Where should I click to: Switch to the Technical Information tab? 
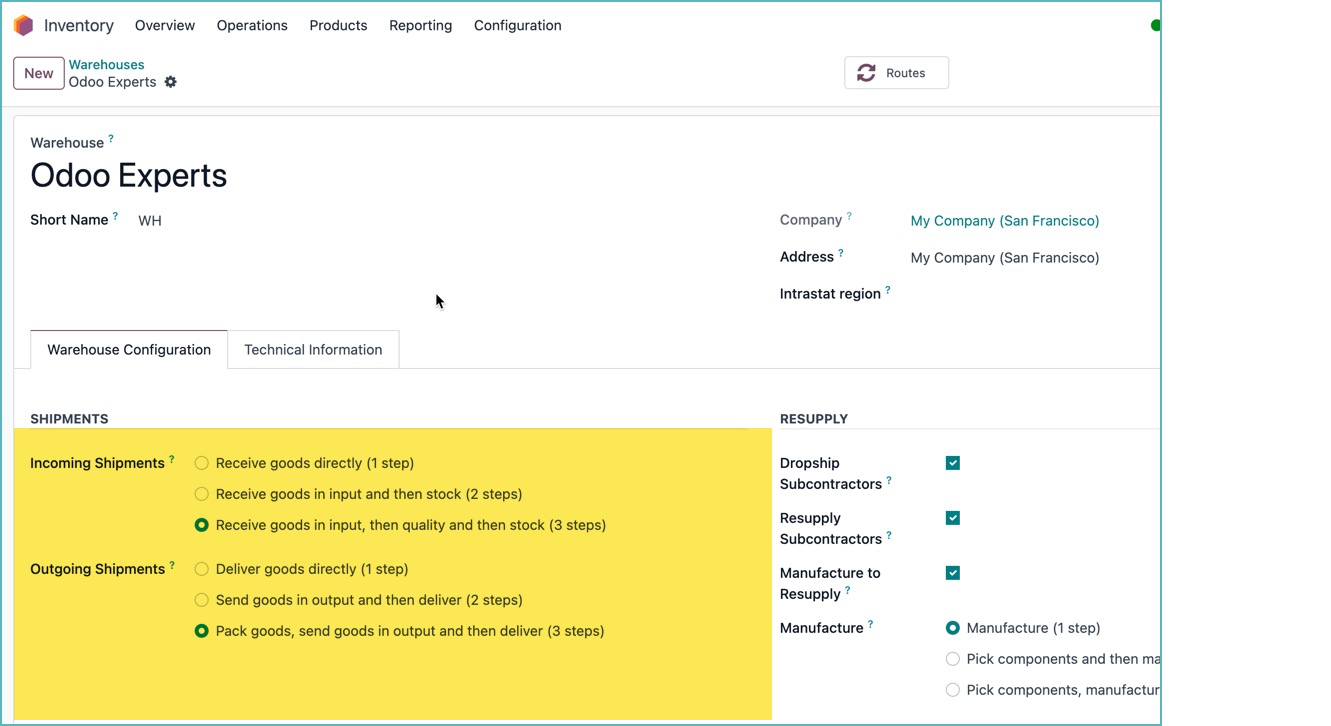(313, 350)
